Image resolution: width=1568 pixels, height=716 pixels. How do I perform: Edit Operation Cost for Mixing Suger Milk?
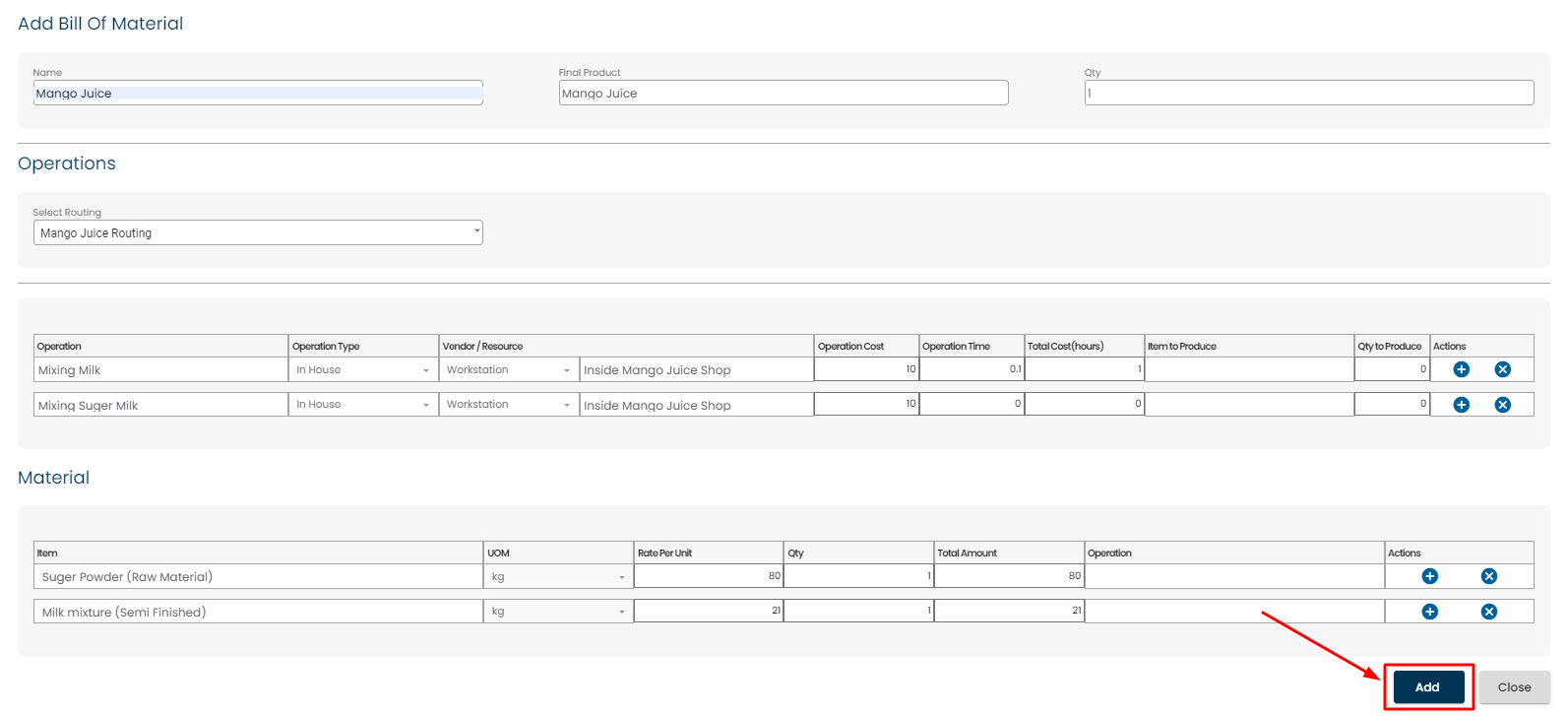(866, 405)
